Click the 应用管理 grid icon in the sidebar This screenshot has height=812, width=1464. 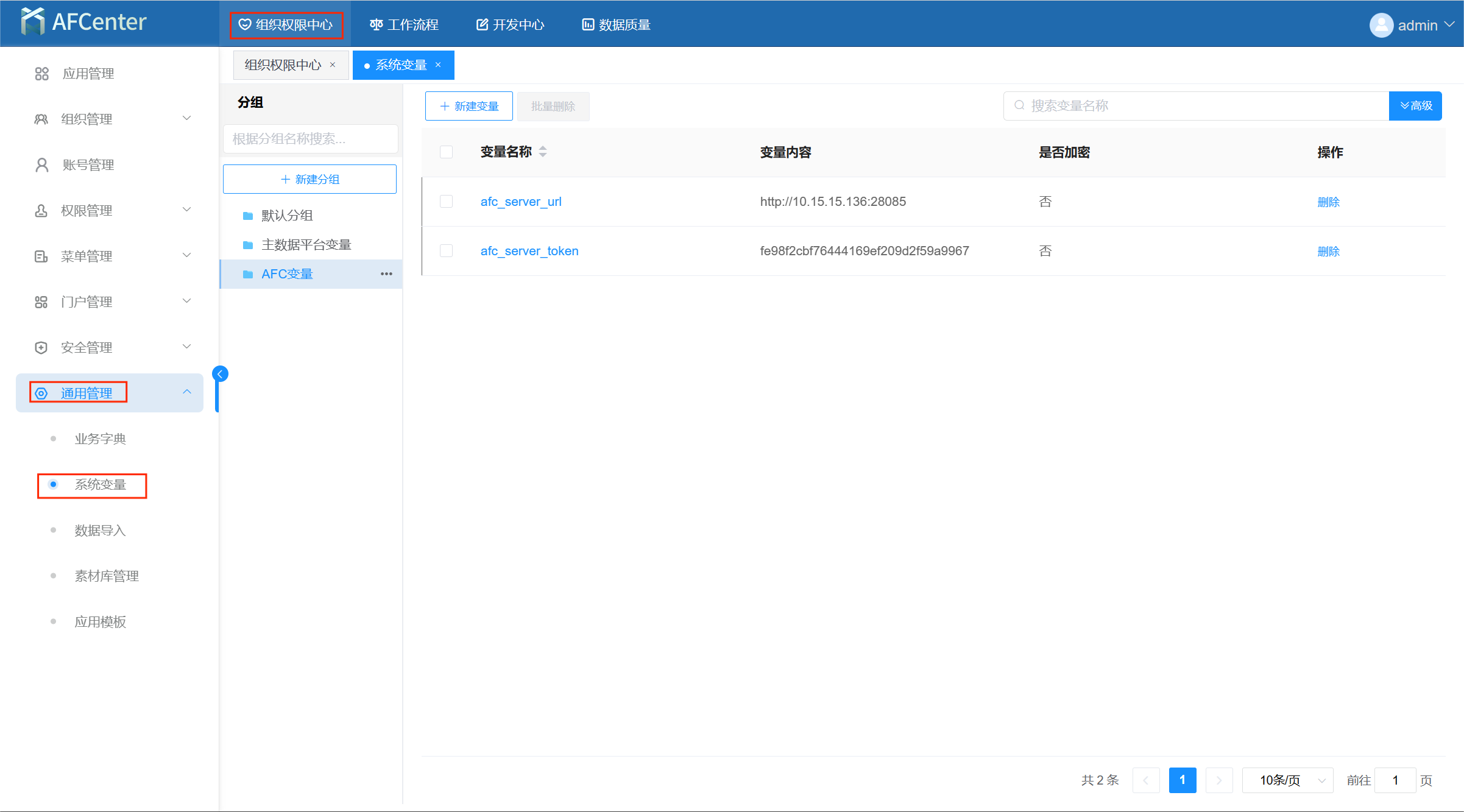tap(41, 74)
